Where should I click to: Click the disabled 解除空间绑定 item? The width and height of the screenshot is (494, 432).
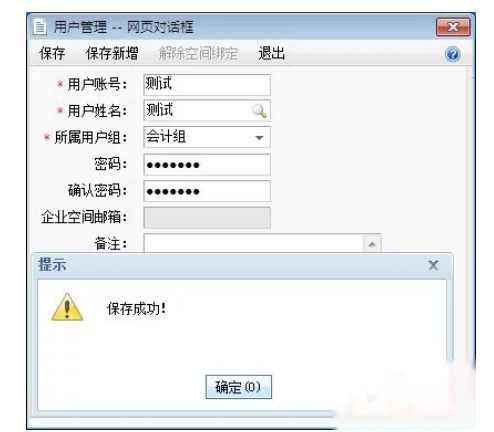(x=198, y=53)
